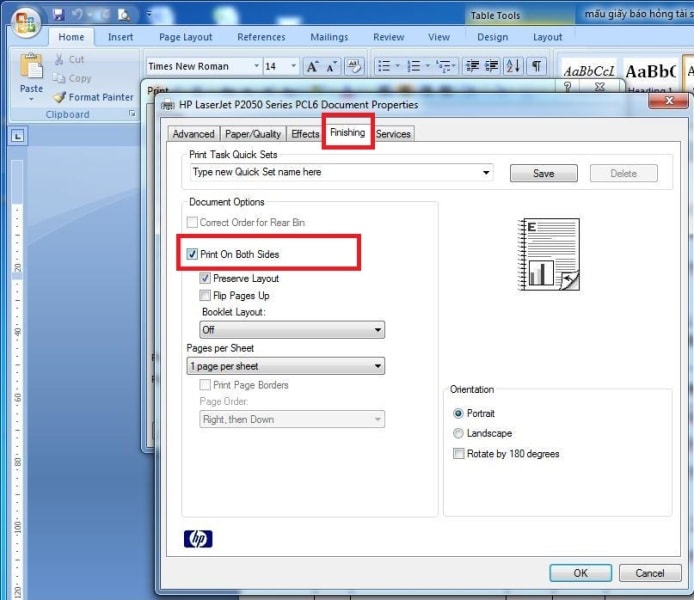
Task: Click the Delete Quick Set button
Action: pyautogui.click(x=623, y=173)
